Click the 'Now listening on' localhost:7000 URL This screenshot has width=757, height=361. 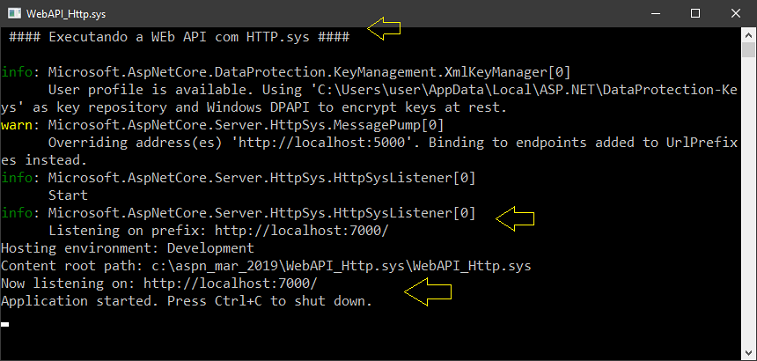(230, 283)
